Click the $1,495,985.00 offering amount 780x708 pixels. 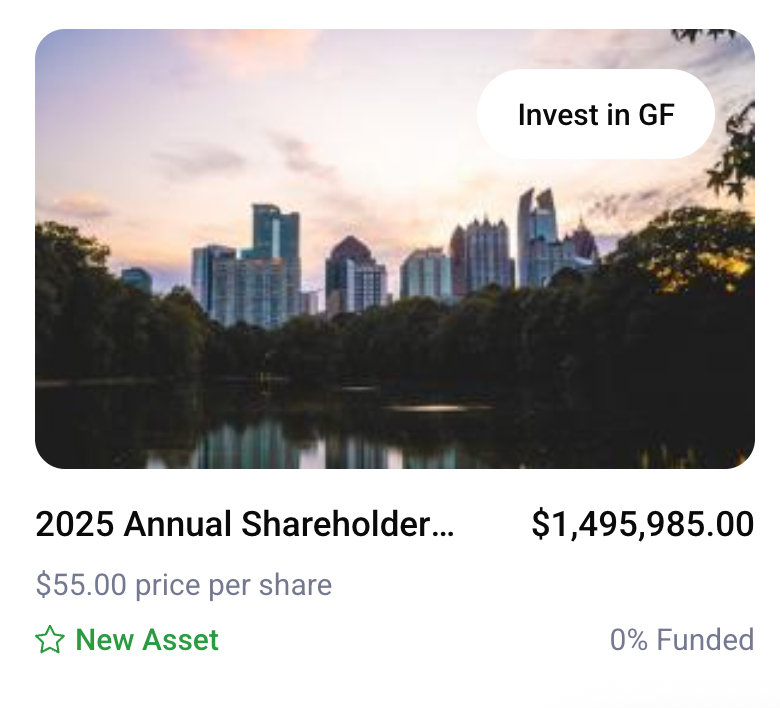click(642, 524)
